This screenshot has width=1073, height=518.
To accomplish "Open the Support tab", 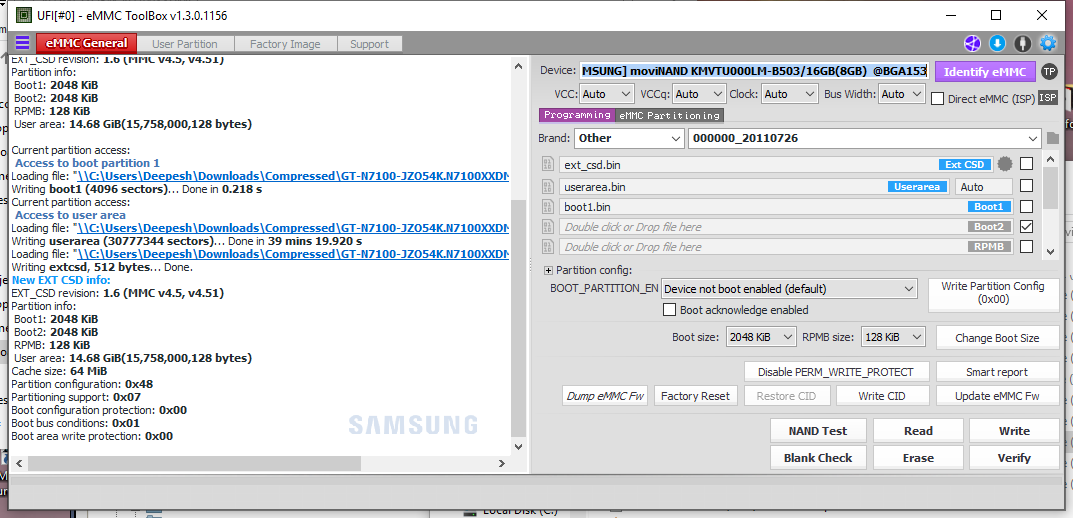I will point(370,44).
